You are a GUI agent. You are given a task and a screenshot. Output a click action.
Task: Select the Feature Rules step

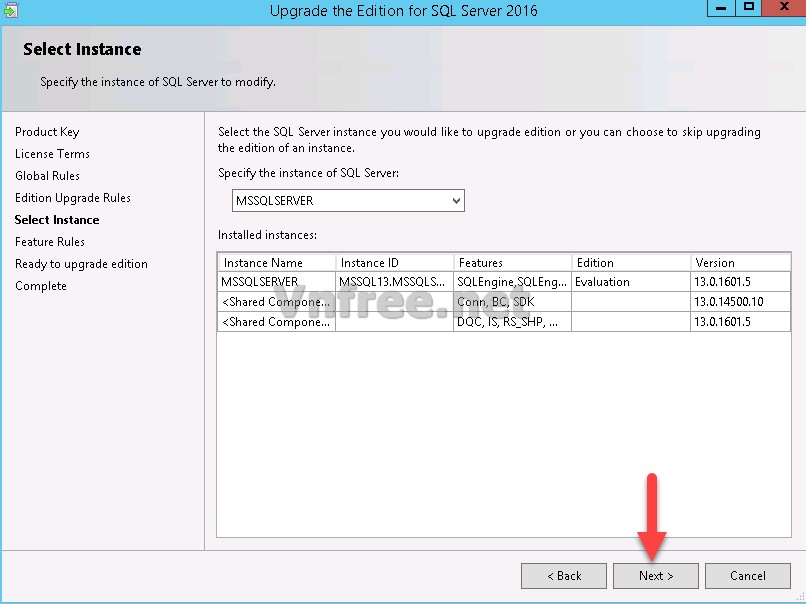pos(49,242)
